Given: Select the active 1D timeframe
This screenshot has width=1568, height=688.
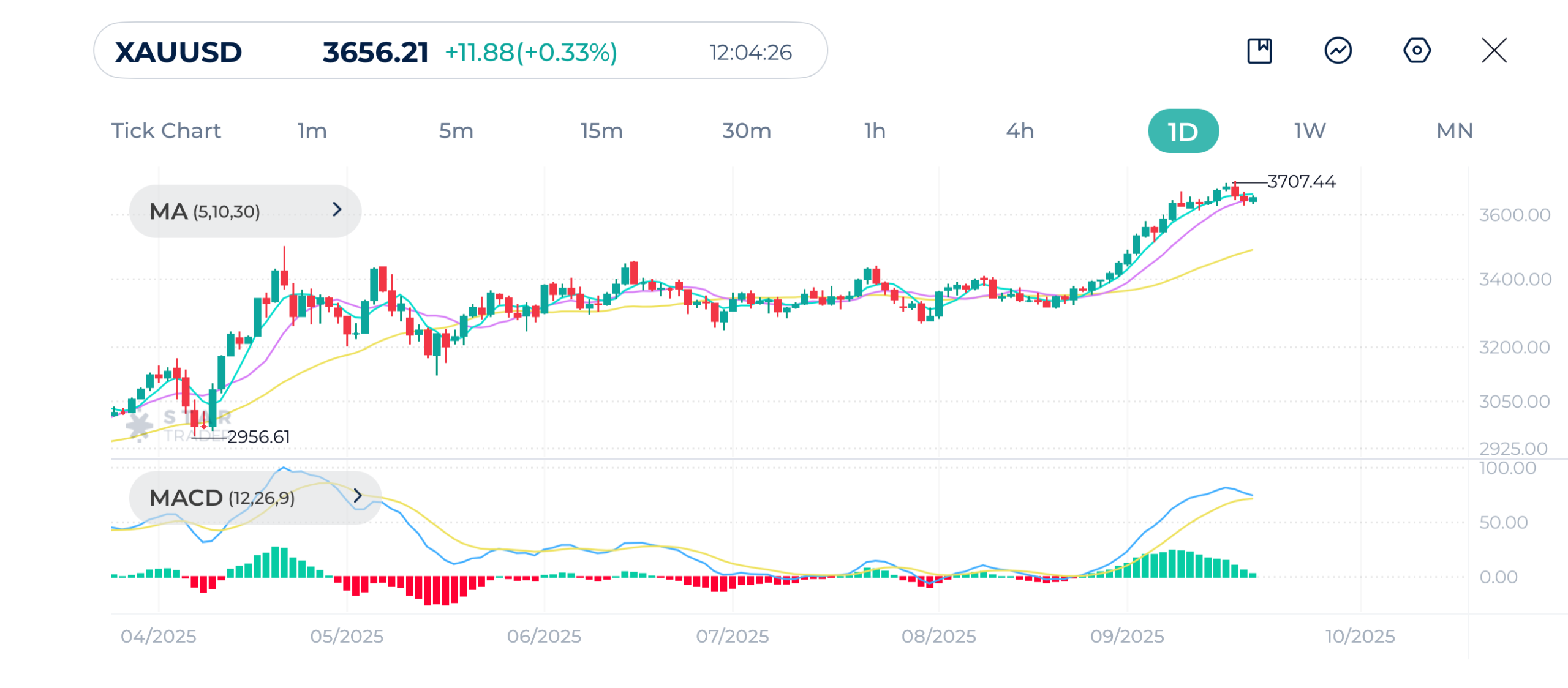Looking at the screenshot, I should [1183, 132].
